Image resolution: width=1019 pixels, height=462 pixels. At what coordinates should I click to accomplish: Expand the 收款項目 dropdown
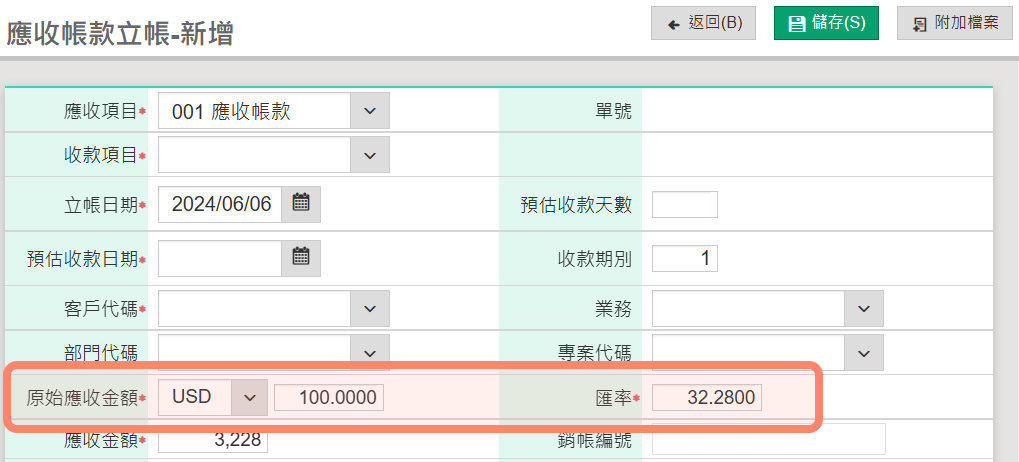[x=369, y=155]
